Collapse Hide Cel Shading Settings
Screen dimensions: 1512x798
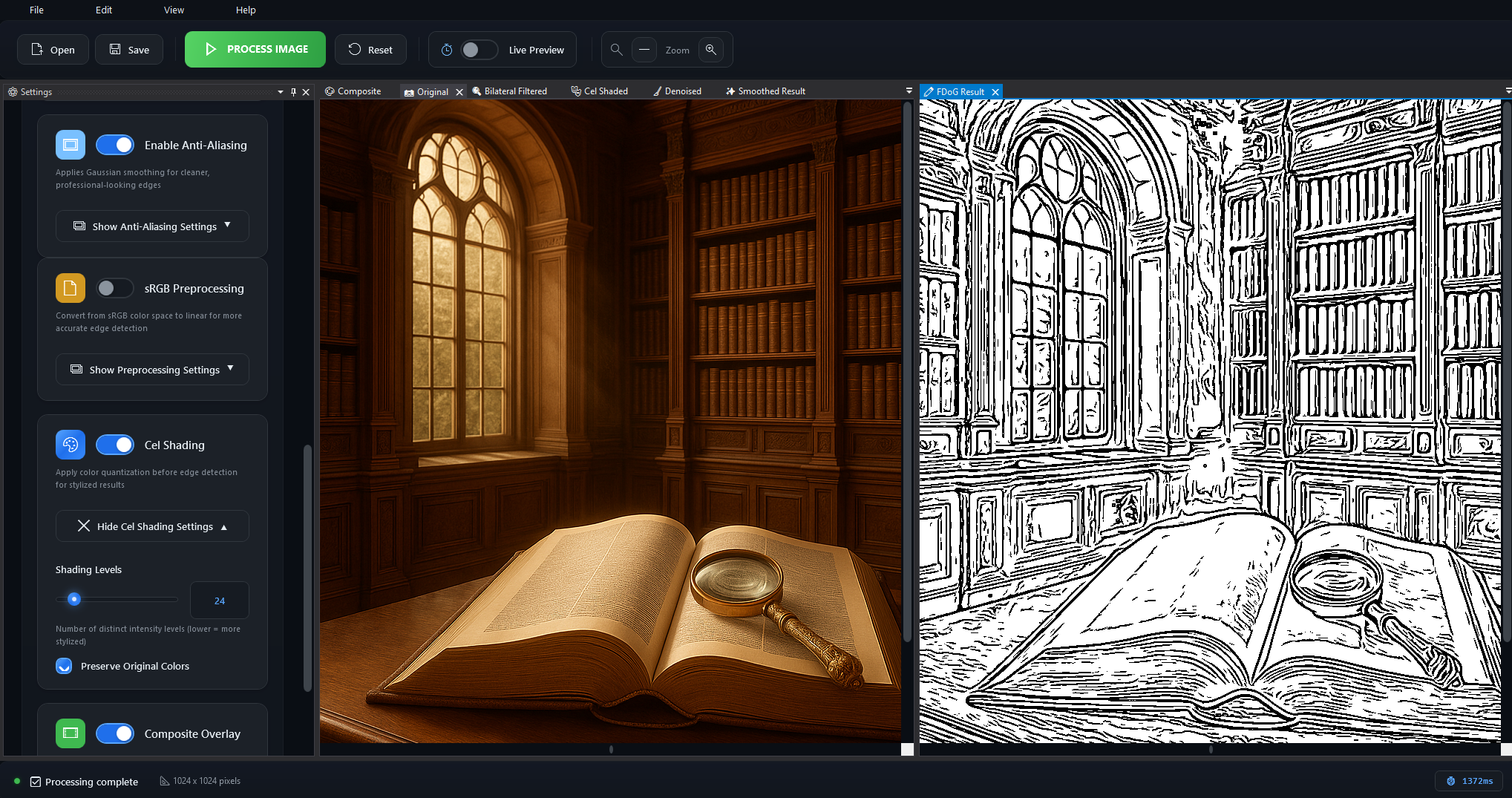tap(152, 526)
